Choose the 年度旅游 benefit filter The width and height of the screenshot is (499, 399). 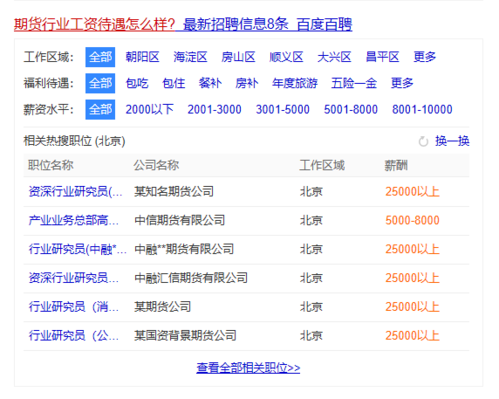point(295,83)
